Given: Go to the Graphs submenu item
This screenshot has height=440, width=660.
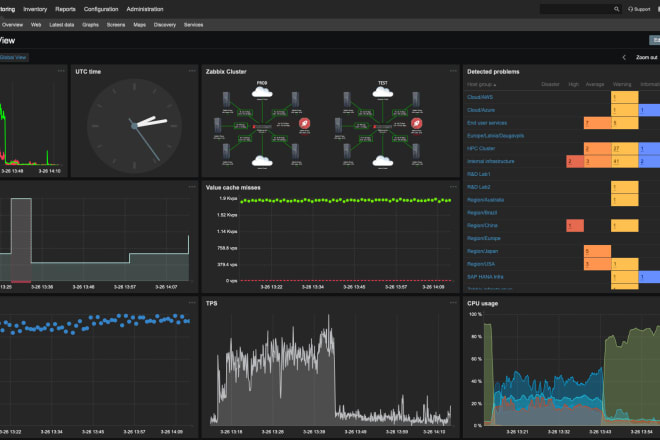Looking at the screenshot, I should coord(90,25).
